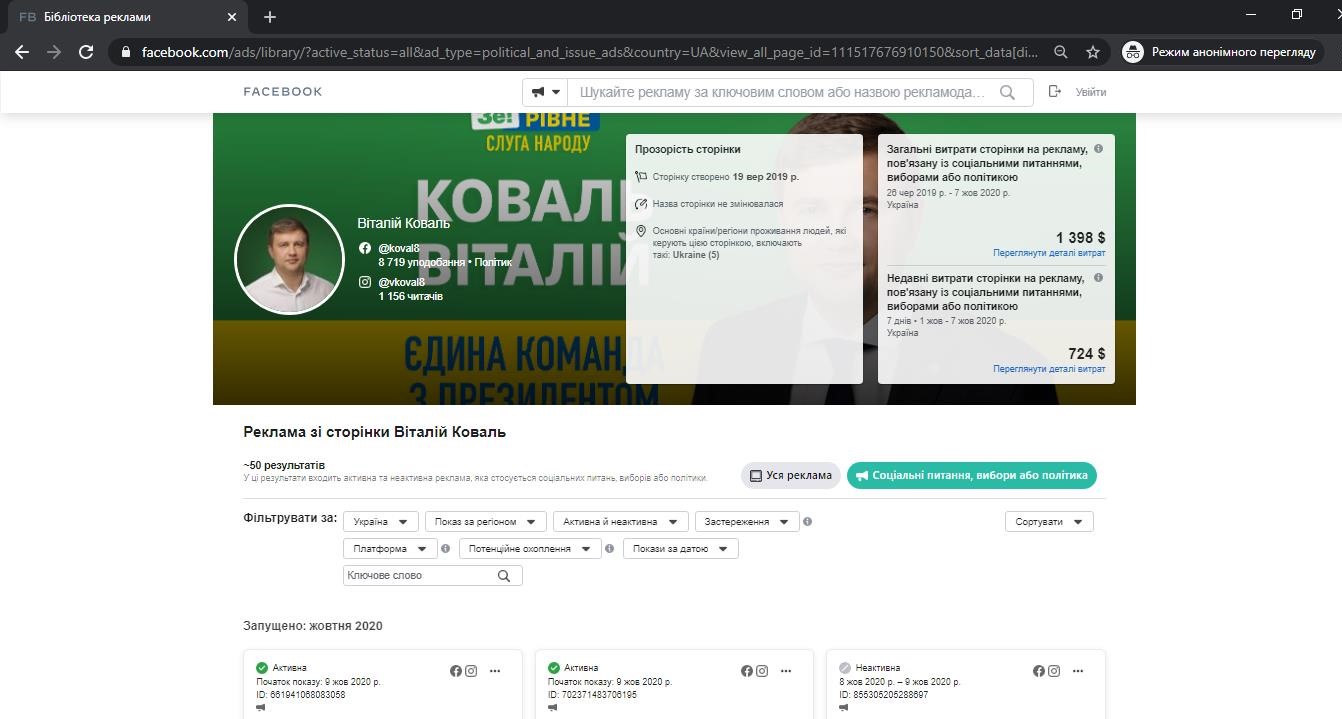View spending details under 1 398 $
This screenshot has width=1342, height=719.
tap(1049, 253)
